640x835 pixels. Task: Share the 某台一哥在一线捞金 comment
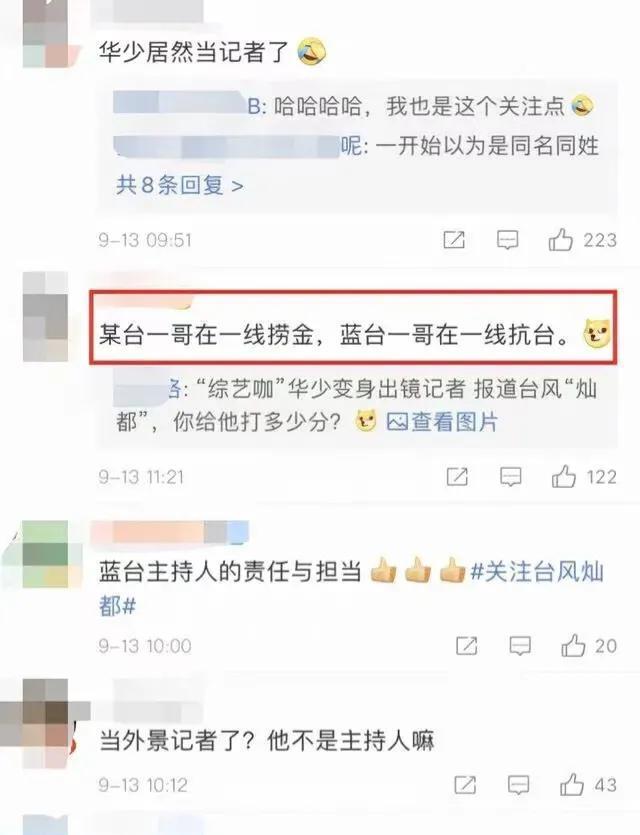tap(457, 476)
